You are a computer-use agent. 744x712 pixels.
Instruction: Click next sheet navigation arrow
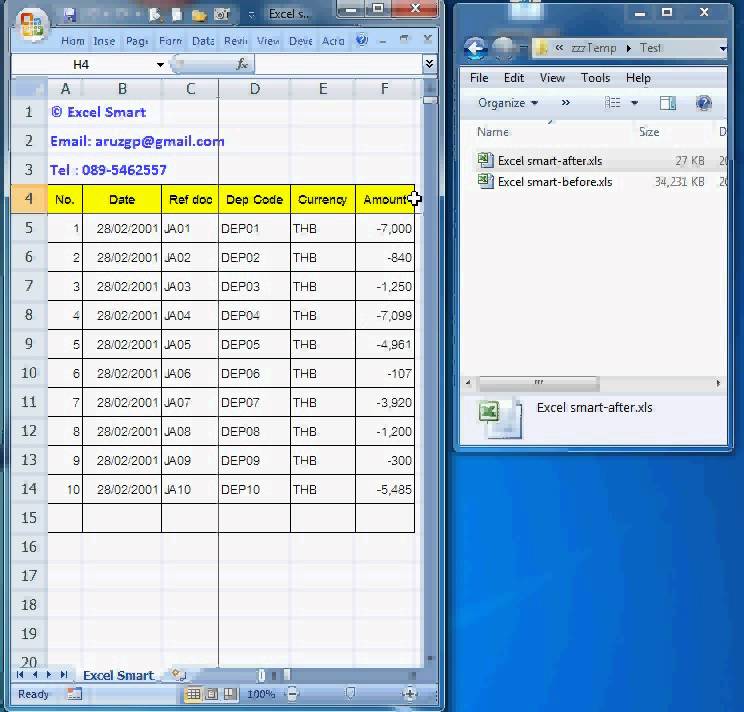point(49,675)
